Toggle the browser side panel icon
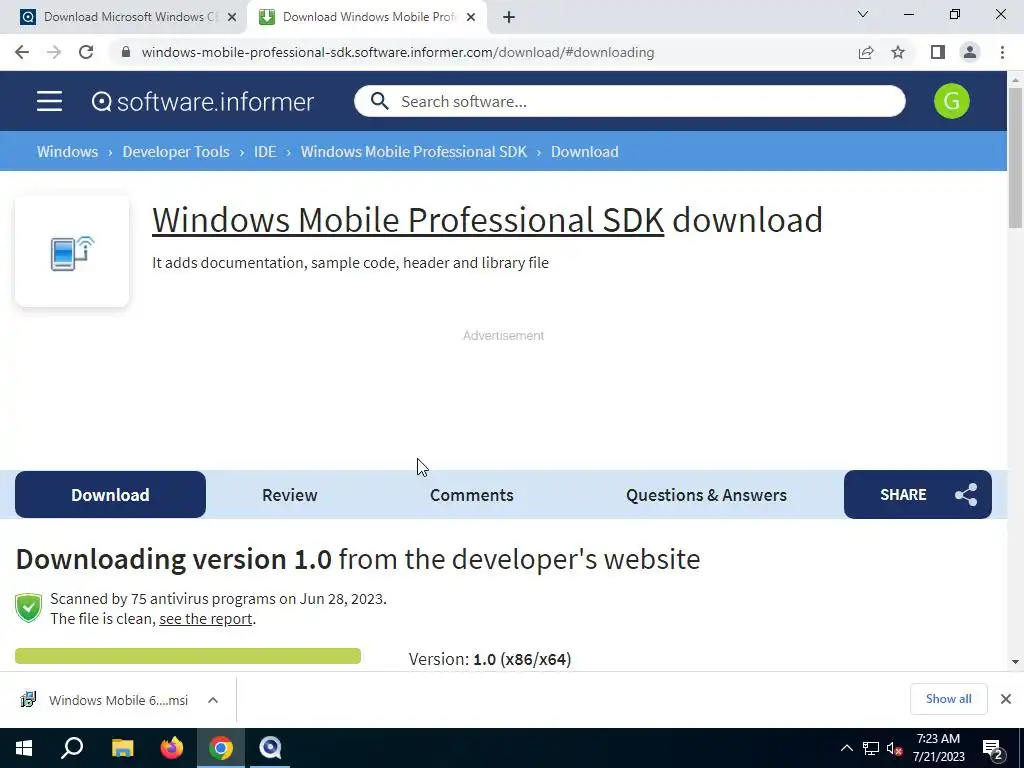 pyautogui.click(x=938, y=52)
